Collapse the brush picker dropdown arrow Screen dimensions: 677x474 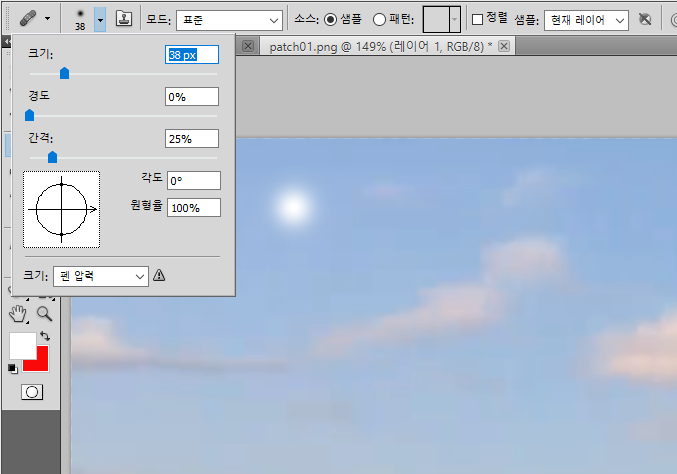(x=100, y=20)
